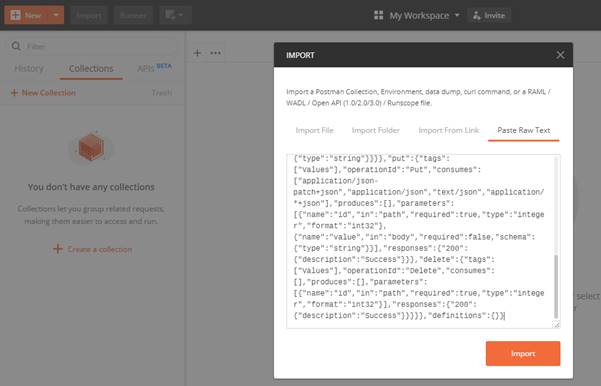The image size is (601, 386).
Task: Select the Collections tab
Action: [x=91, y=69]
